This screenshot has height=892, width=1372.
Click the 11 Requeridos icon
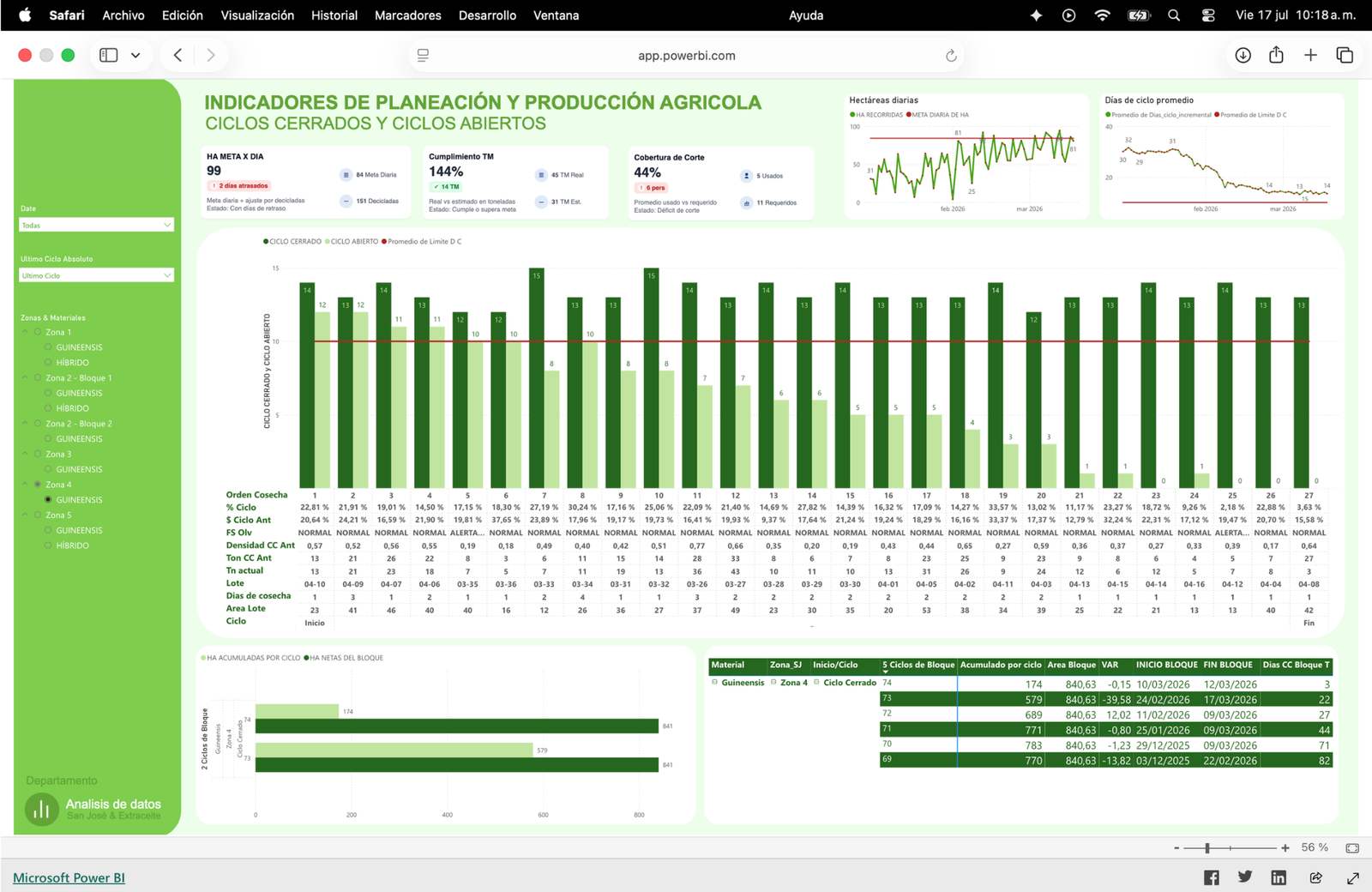coord(746,203)
